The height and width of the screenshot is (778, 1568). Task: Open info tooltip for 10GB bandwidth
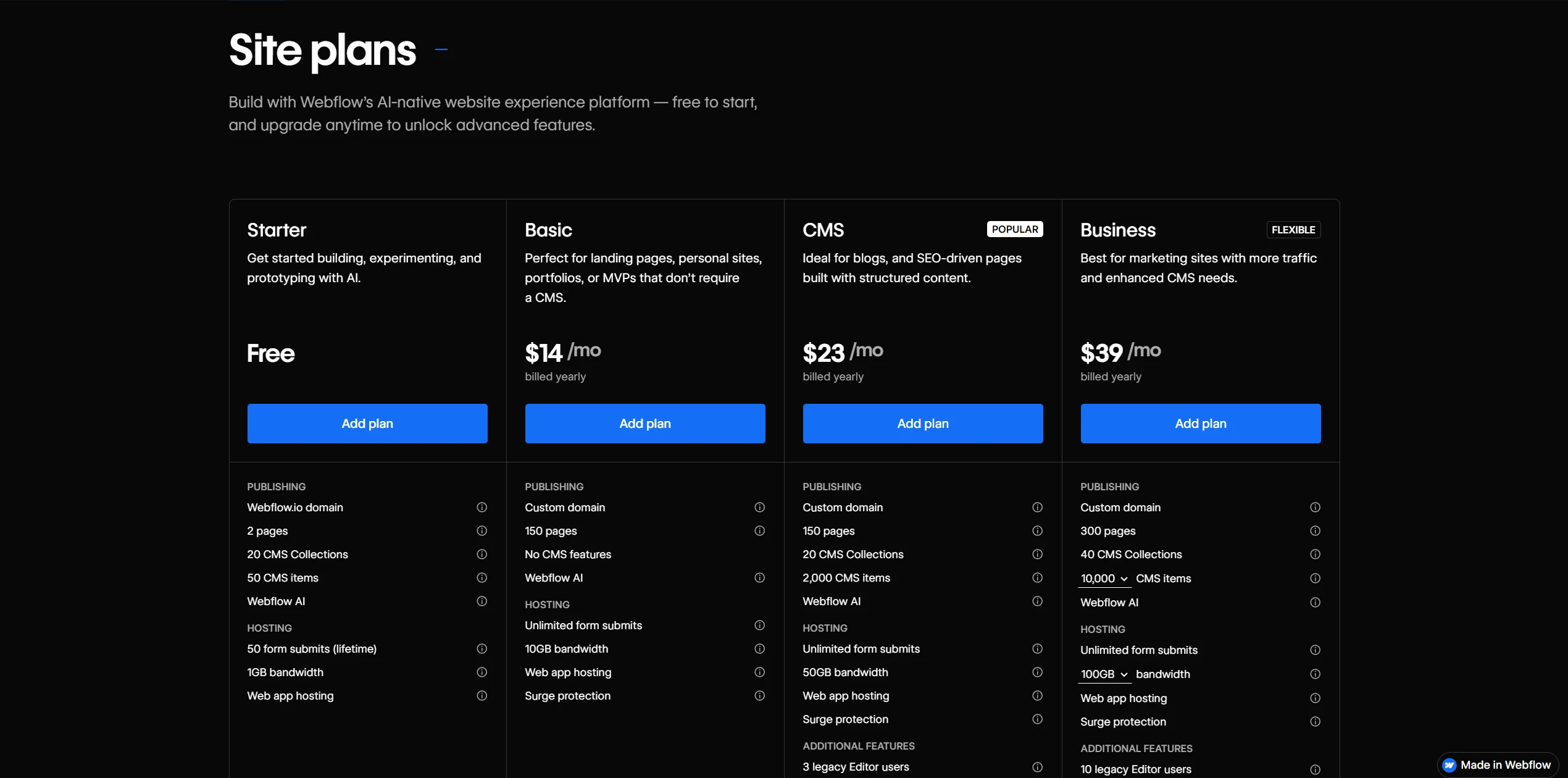(x=759, y=648)
